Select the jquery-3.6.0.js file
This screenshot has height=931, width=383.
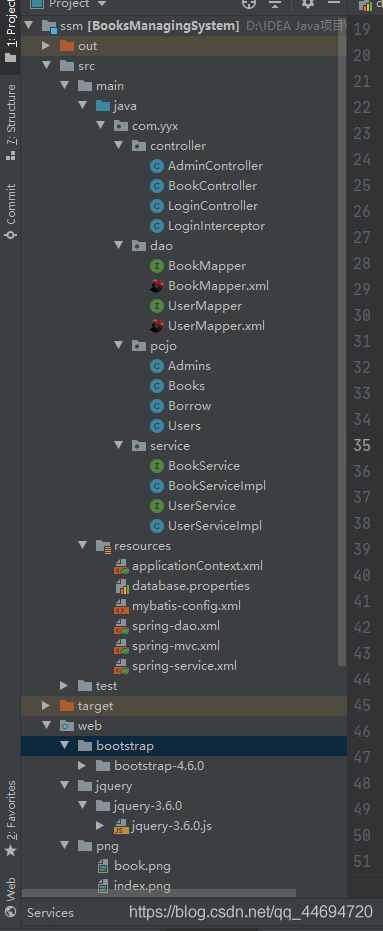coord(172,826)
